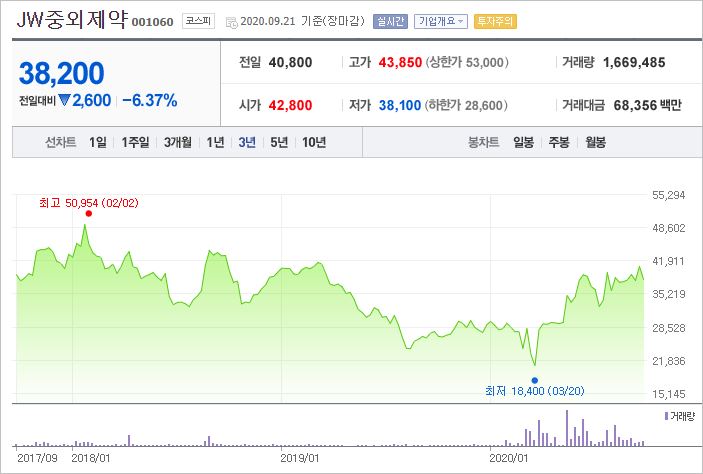Viewport: 703px width, 474px height.
Task: Switch to 주봉 candlestick chart
Action: click(x=559, y=142)
